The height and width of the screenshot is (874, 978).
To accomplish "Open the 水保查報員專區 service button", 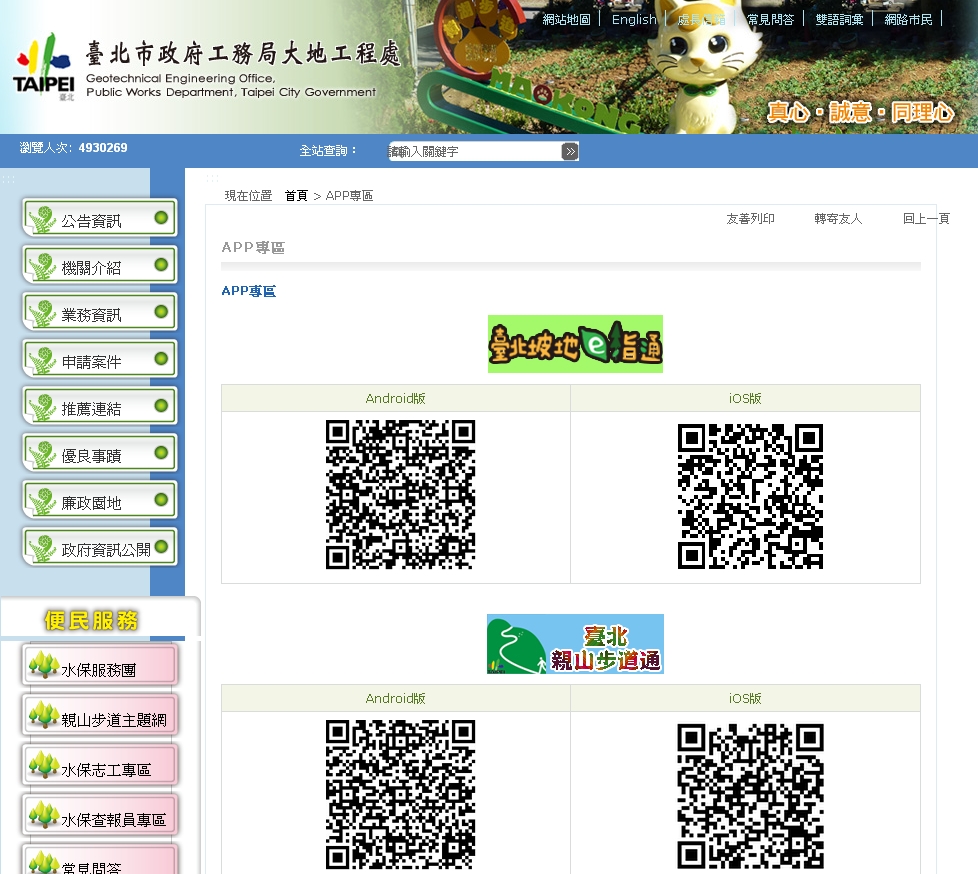I will click(100, 816).
